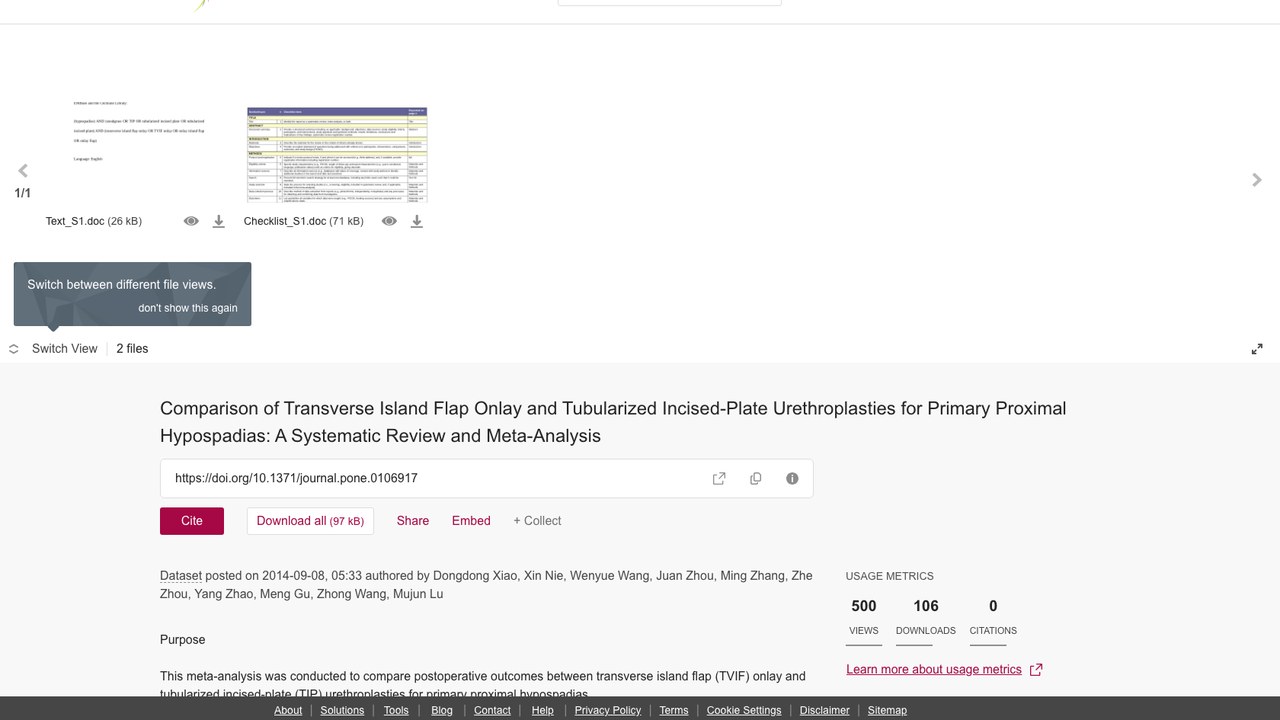Open fullscreen view with the expand icon
Image resolution: width=1280 pixels, height=720 pixels.
1257,349
